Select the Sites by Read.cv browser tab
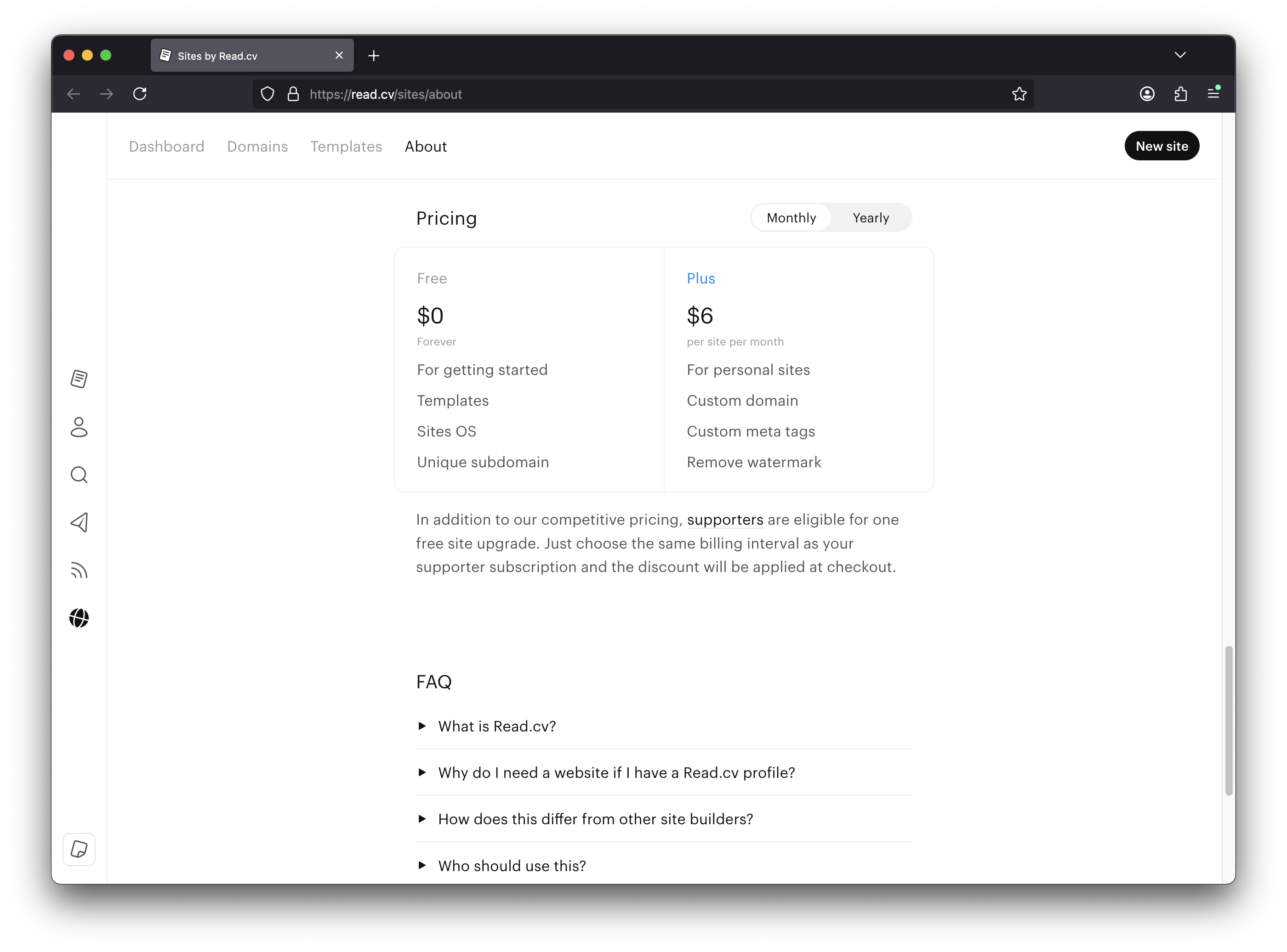Viewport: 1287px width, 952px height. tap(252, 55)
